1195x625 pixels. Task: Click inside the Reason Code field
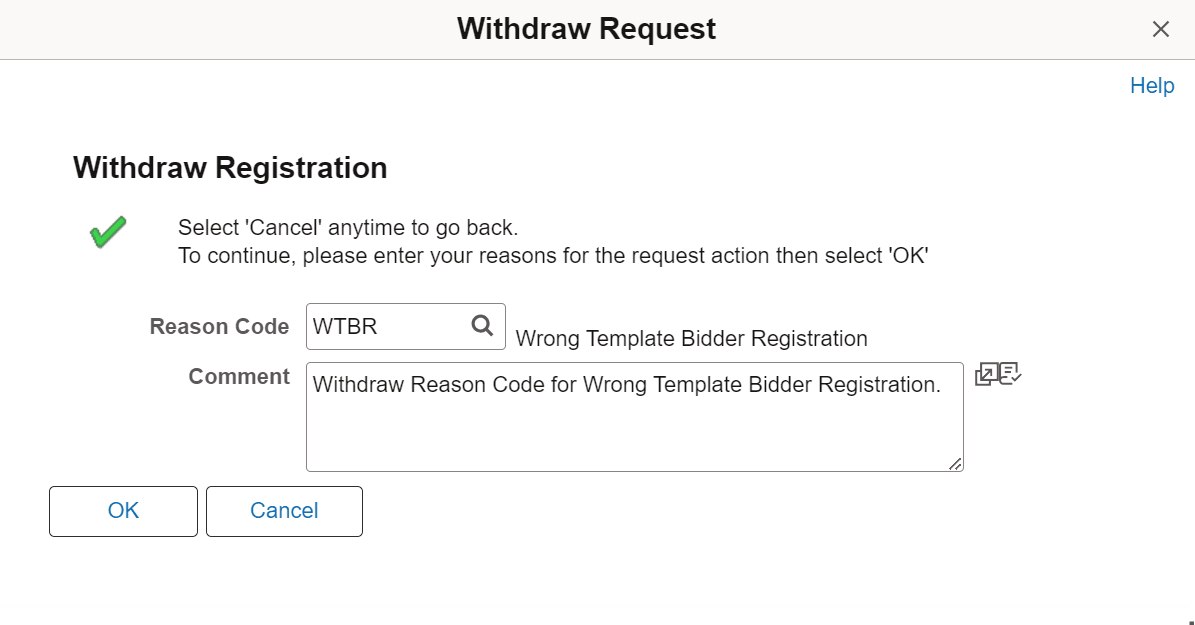(x=390, y=326)
